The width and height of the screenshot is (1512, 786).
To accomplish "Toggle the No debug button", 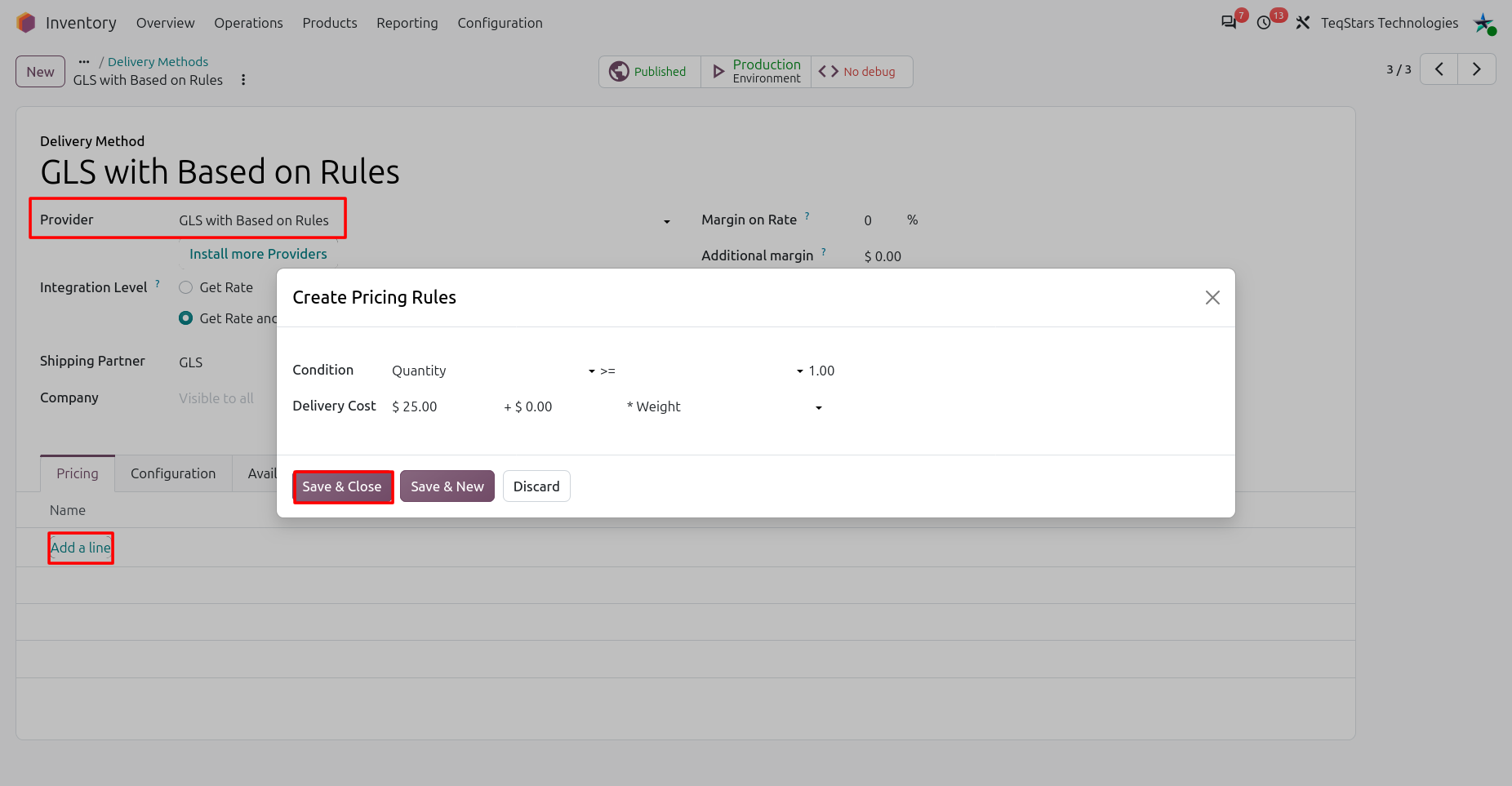I will (861, 72).
